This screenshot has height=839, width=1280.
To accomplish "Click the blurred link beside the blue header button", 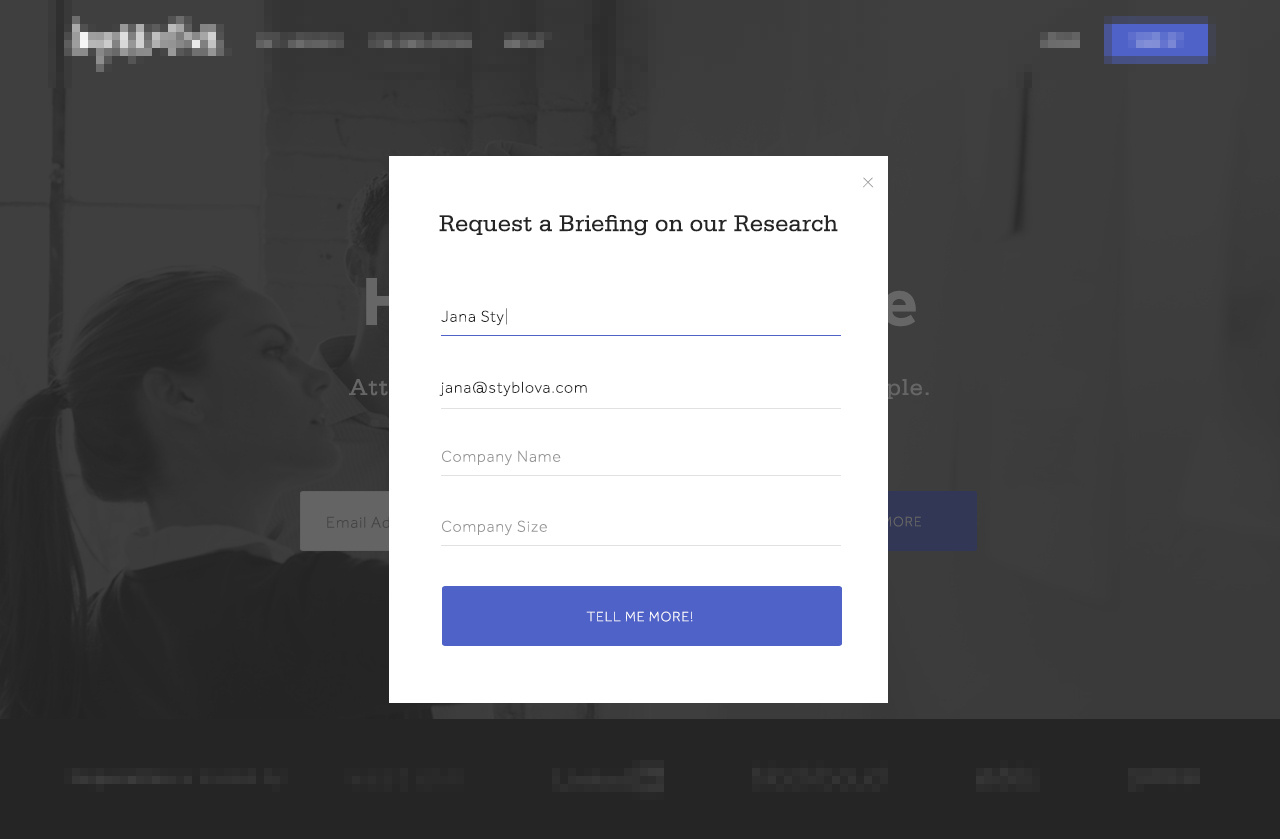I will tap(1060, 41).
